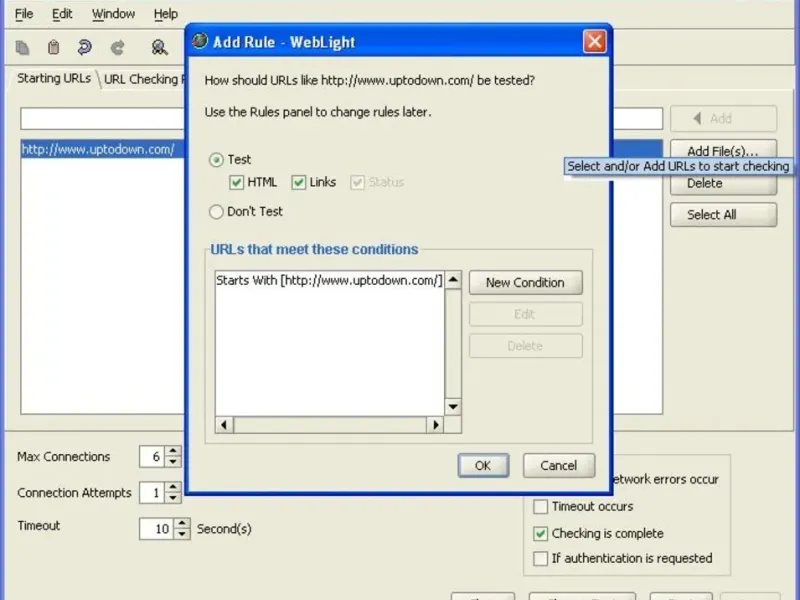The width and height of the screenshot is (800, 600).
Task: Decrease Max Connections with the down arrow
Action: tap(173, 462)
